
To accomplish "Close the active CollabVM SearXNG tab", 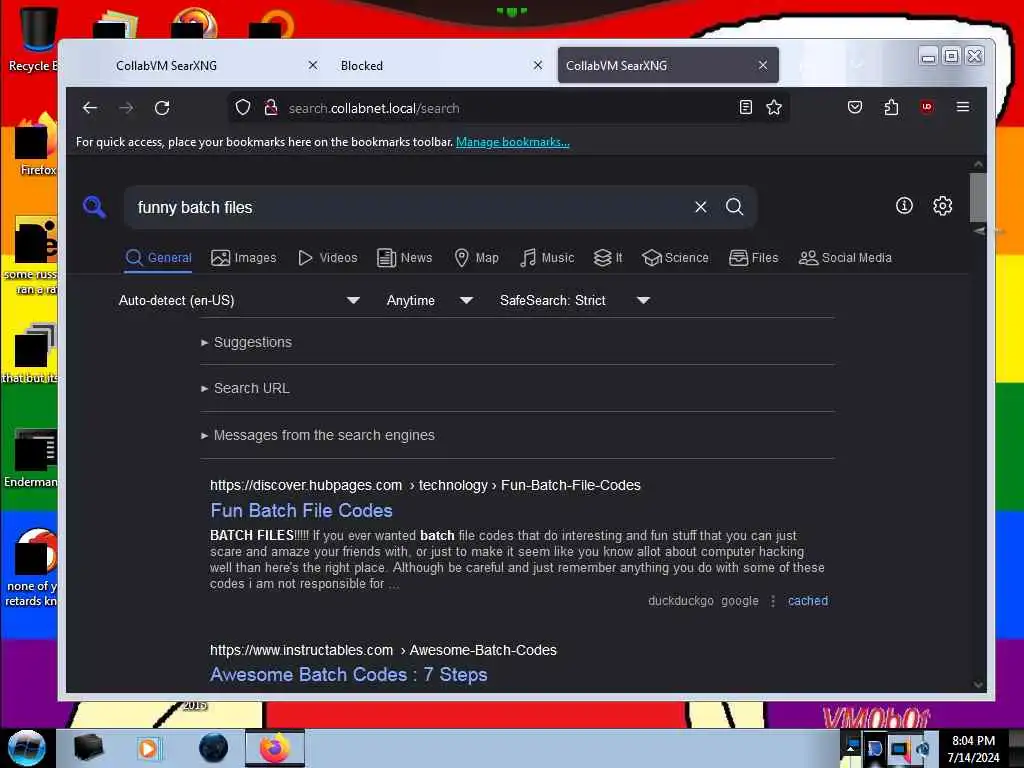I will pos(763,65).
